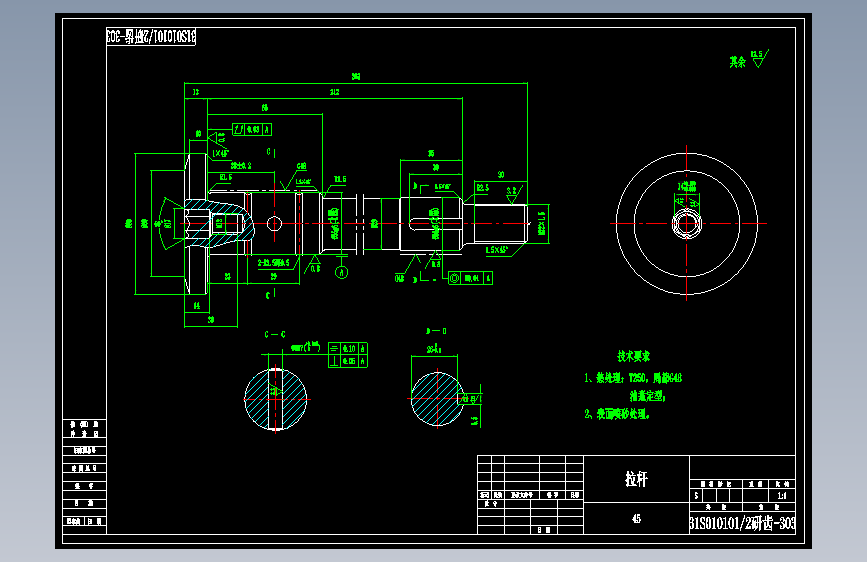Select the D—D section view label
The image size is (867, 562).
pyautogui.click(x=436, y=331)
